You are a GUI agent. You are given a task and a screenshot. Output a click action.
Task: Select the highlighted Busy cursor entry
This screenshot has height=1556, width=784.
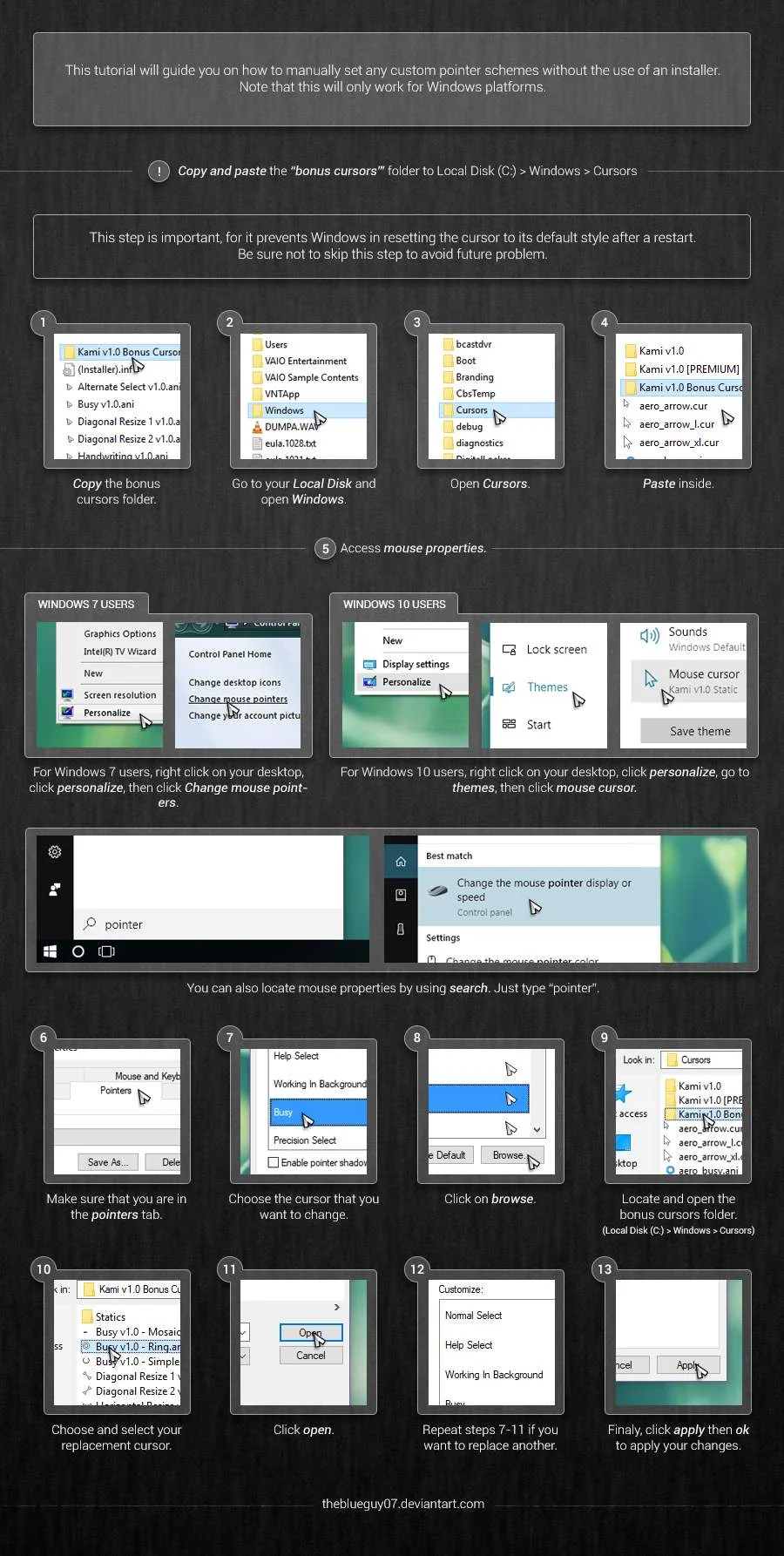pos(317,1113)
